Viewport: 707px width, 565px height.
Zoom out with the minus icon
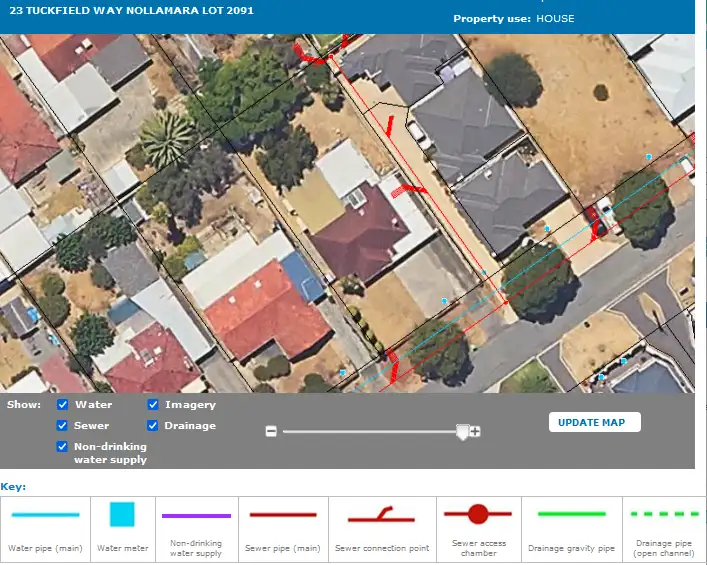click(x=271, y=432)
